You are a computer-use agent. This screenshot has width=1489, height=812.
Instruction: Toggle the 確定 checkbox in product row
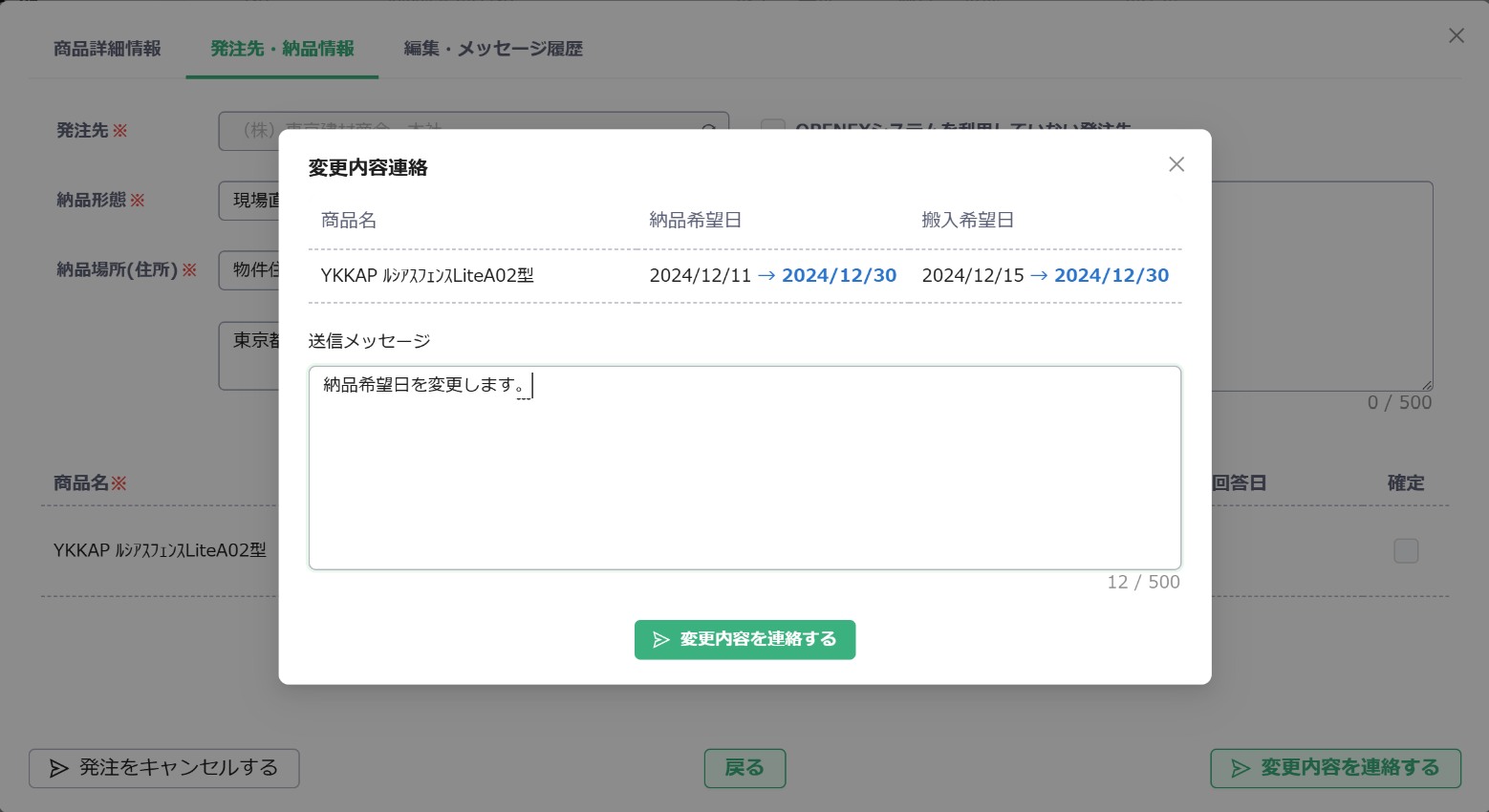click(1406, 551)
